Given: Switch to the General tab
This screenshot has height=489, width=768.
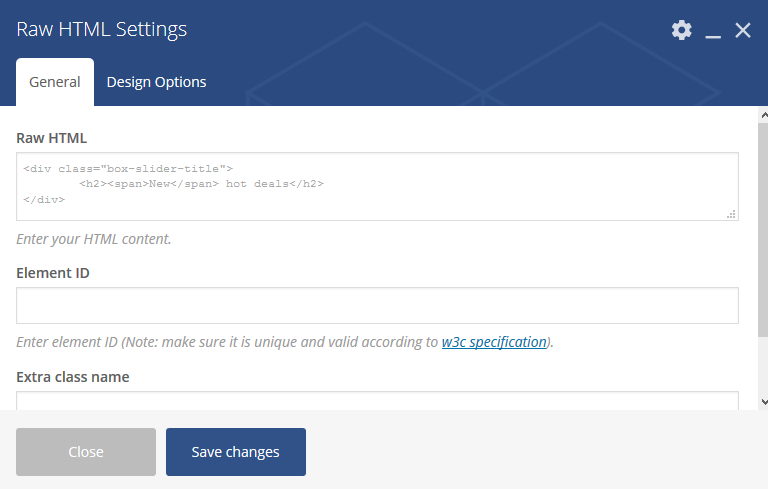Looking at the screenshot, I should point(55,82).
